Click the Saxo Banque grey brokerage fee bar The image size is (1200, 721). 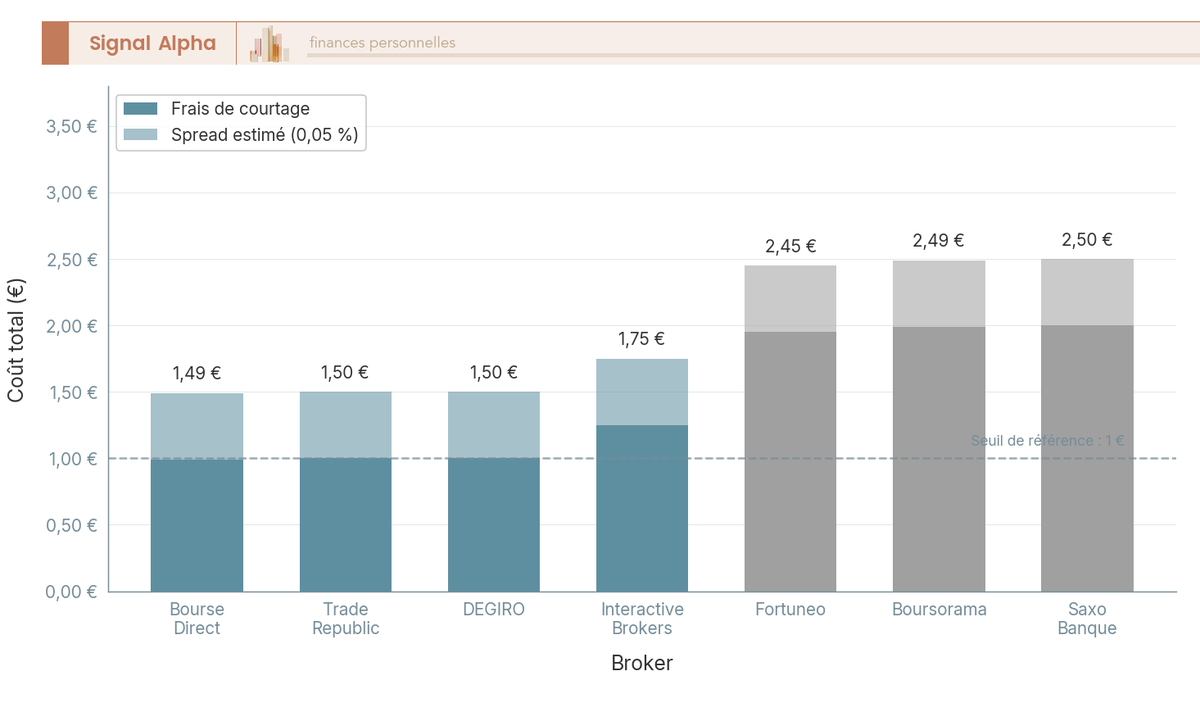[1087, 458]
